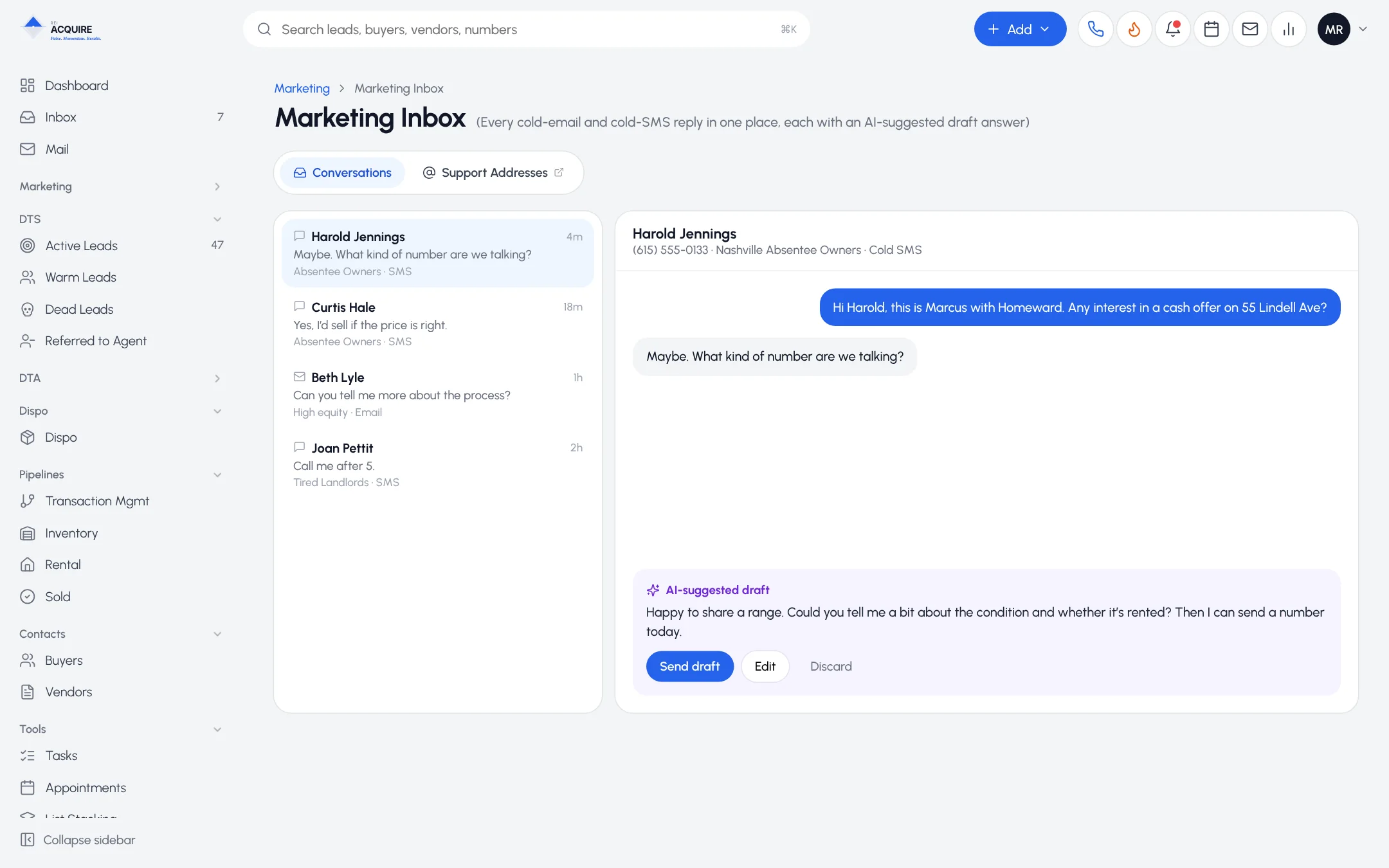Click the search leads input field
This screenshot has height=868, width=1389.
pos(526,29)
